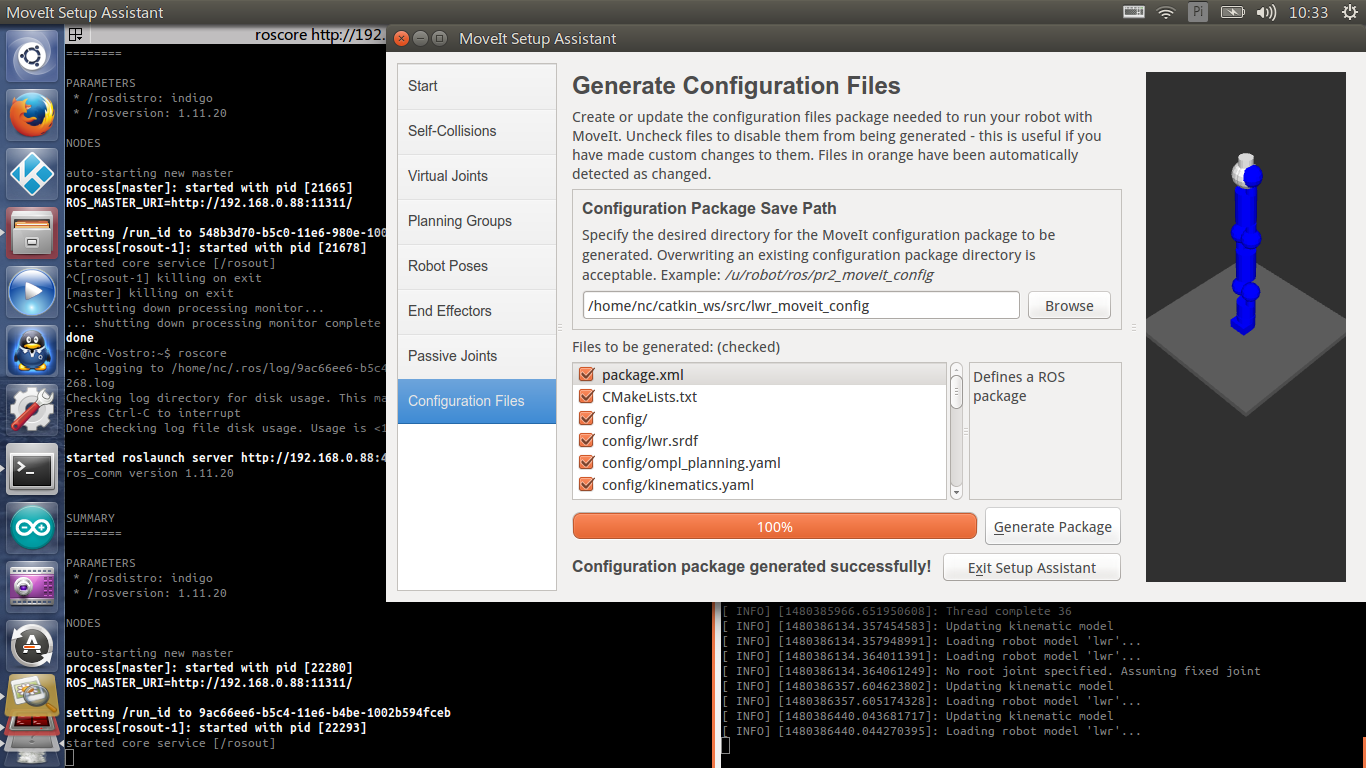Open Software Updater launcher icon

point(32,646)
